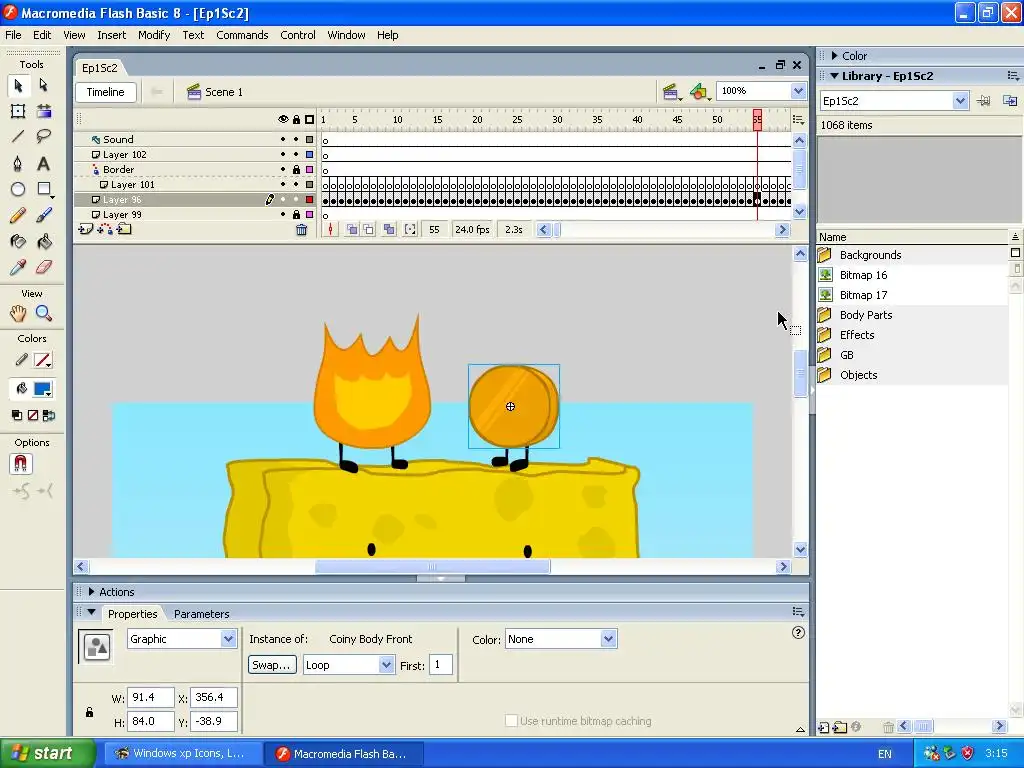Expand the Actions panel

click(91, 592)
